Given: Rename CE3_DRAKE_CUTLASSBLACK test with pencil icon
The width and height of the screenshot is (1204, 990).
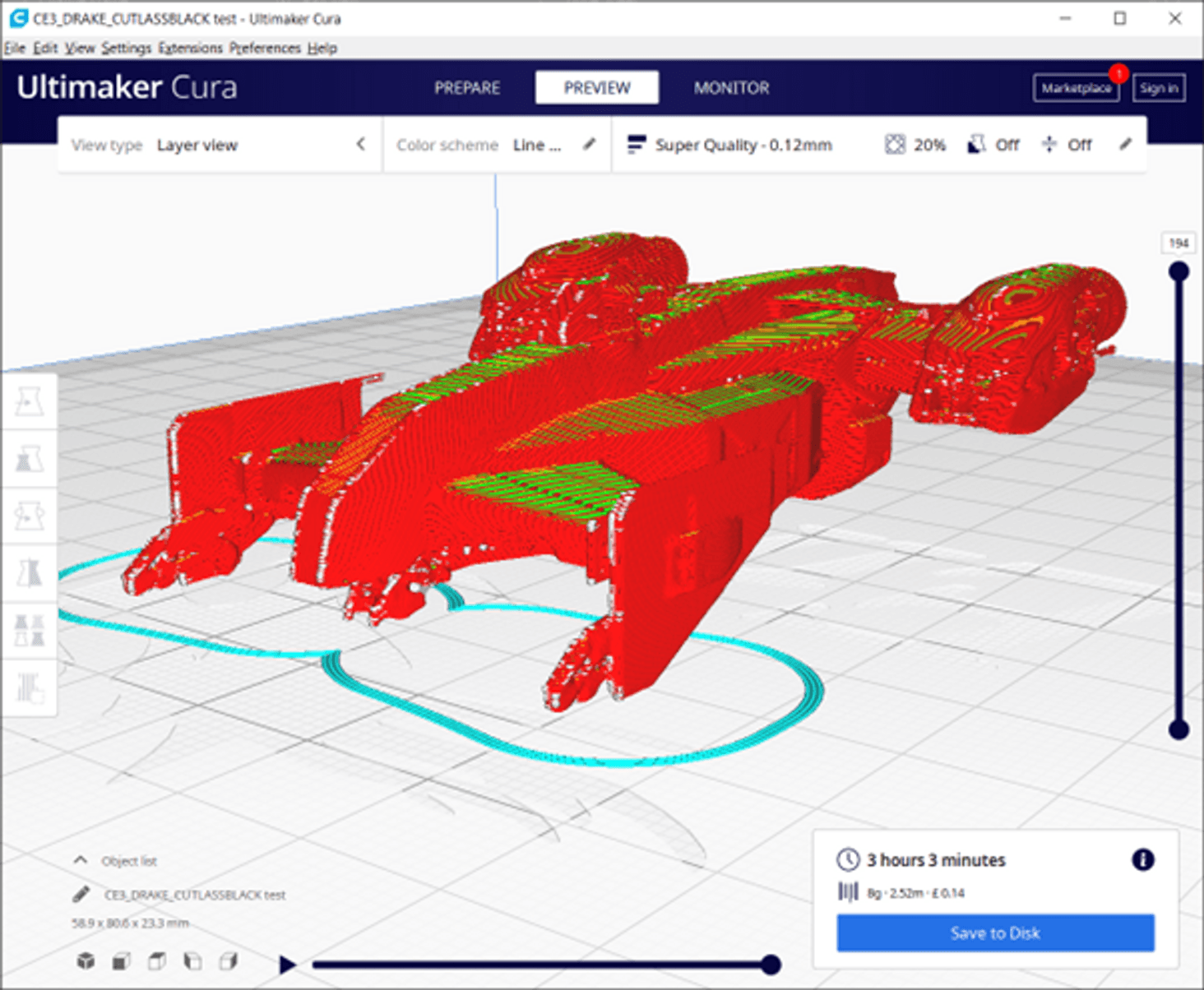Looking at the screenshot, I should tap(81, 895).
